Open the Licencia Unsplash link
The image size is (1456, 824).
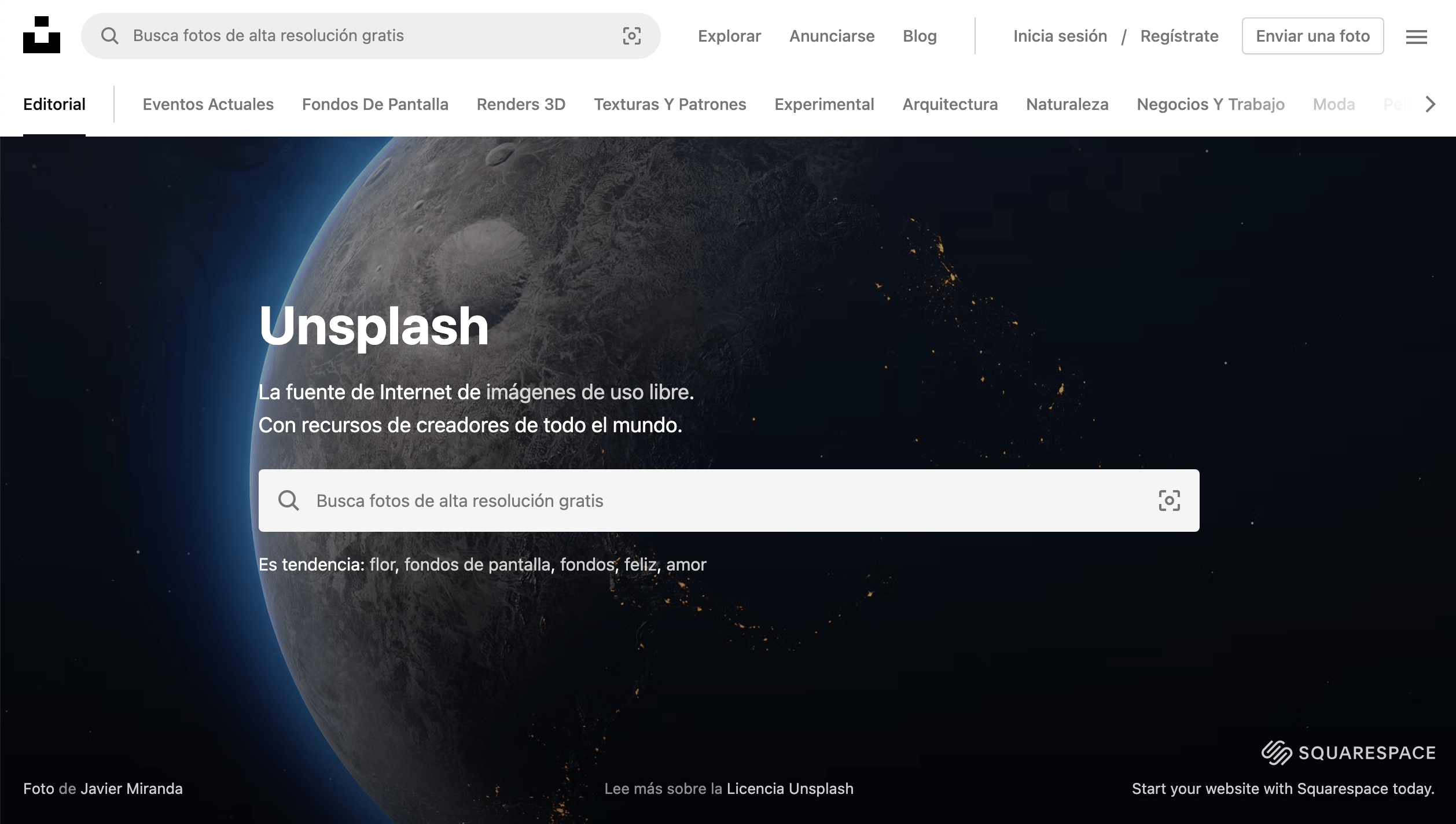coord(790,789)
